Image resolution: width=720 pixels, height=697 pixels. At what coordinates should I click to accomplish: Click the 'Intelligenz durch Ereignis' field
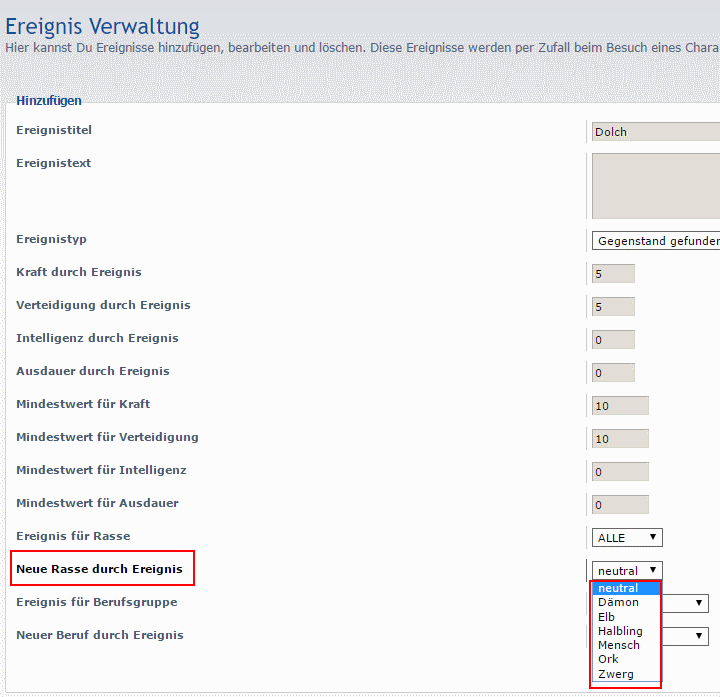coord(614,340)
